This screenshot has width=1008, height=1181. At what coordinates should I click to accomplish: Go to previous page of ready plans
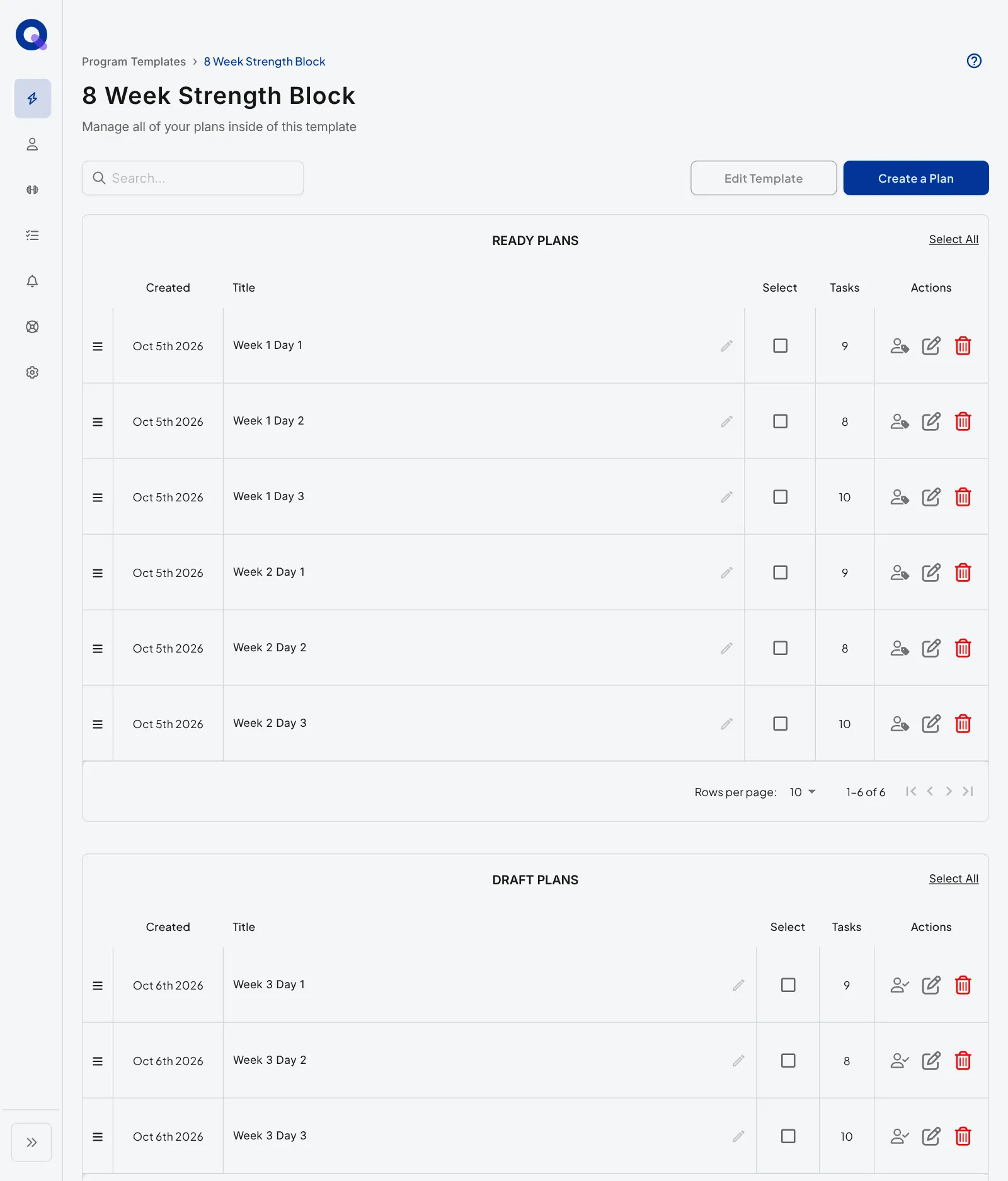[930, 791]
